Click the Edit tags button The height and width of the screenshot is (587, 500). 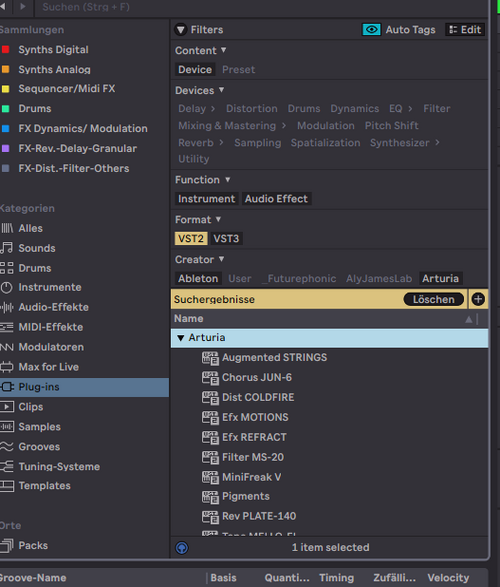465,30
